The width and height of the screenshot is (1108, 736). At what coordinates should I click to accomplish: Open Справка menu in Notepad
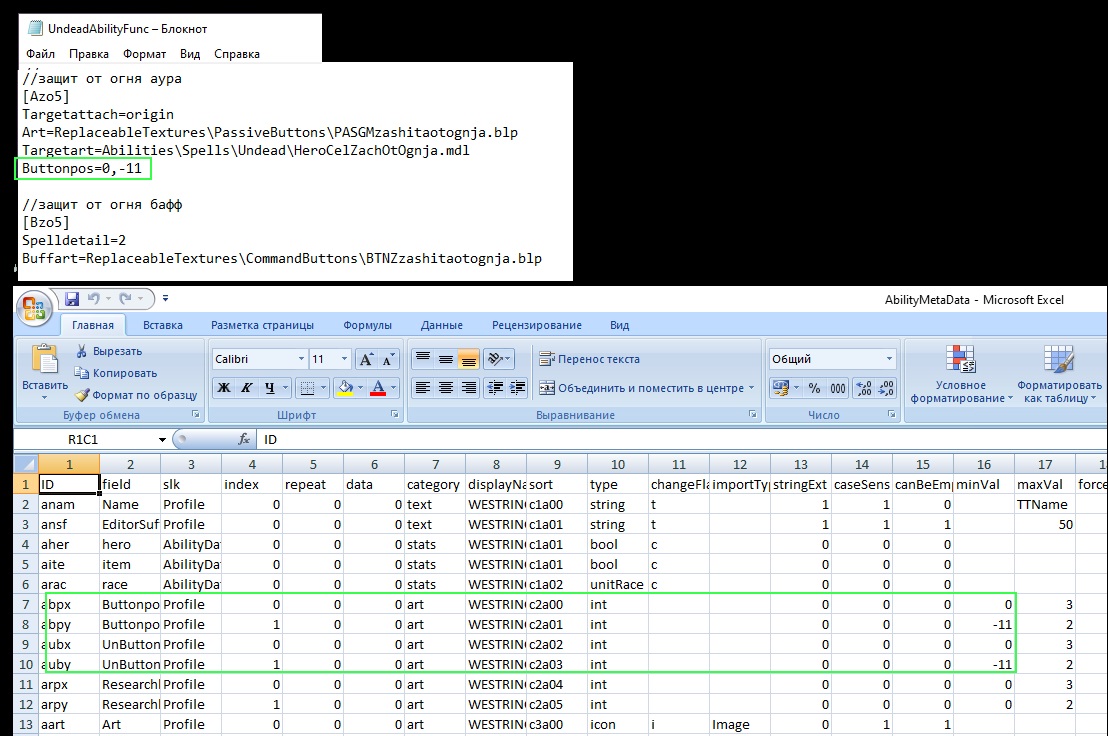point(237,54)
